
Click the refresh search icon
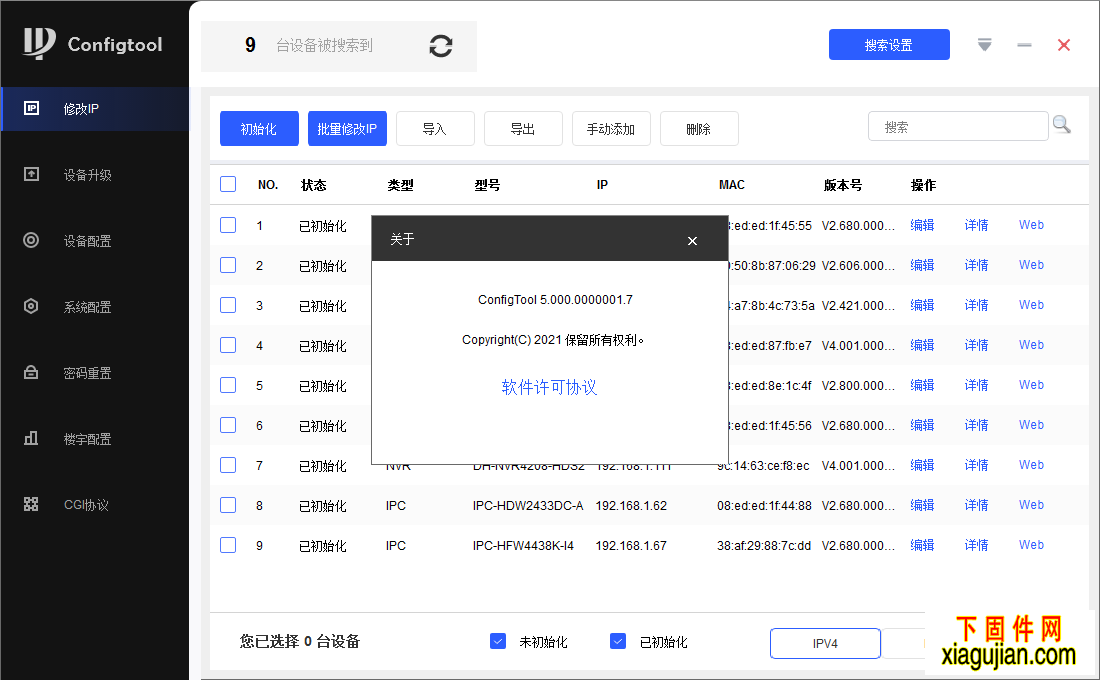click(x=441, y=46)
